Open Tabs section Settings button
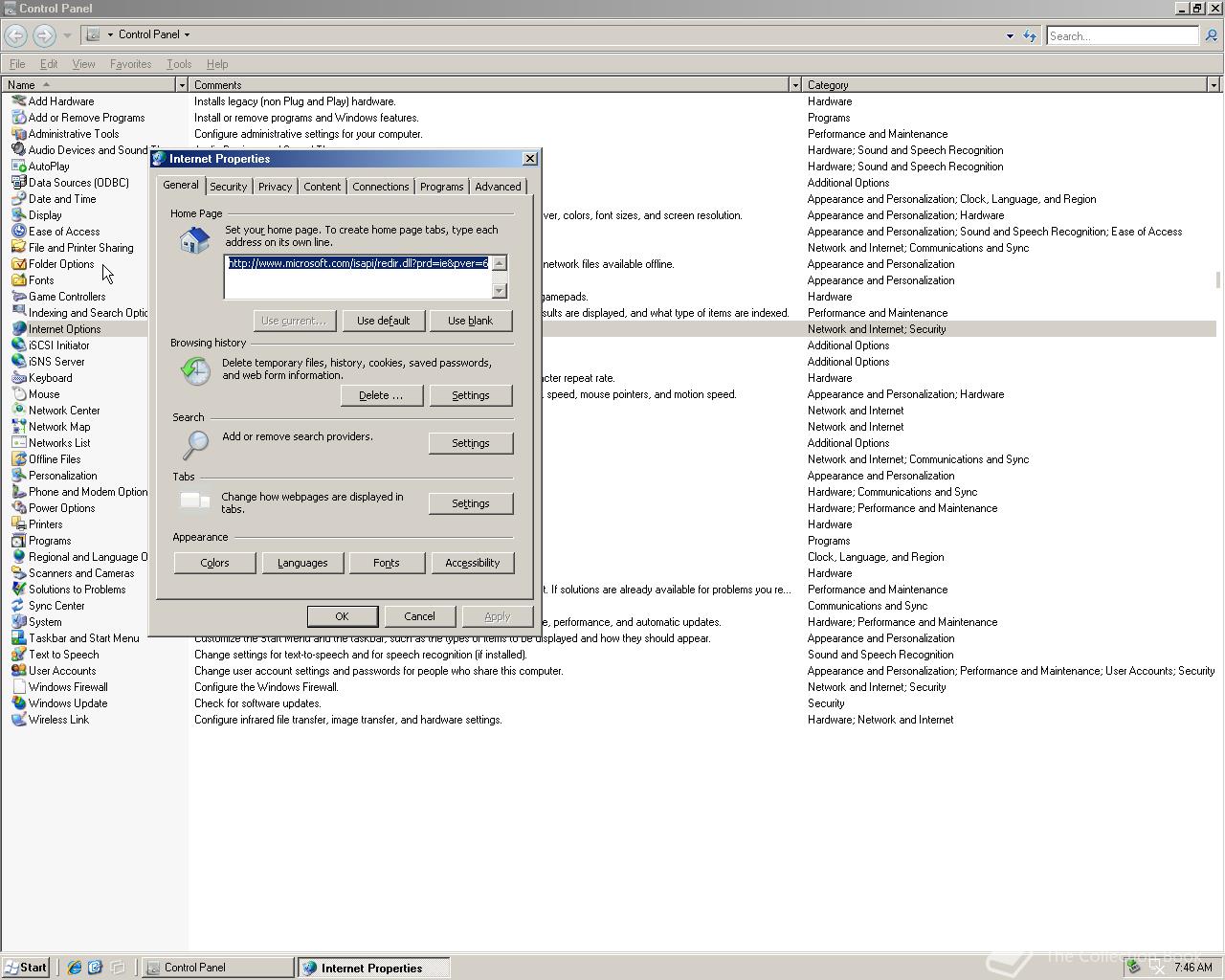 click(x=470, y=503)
